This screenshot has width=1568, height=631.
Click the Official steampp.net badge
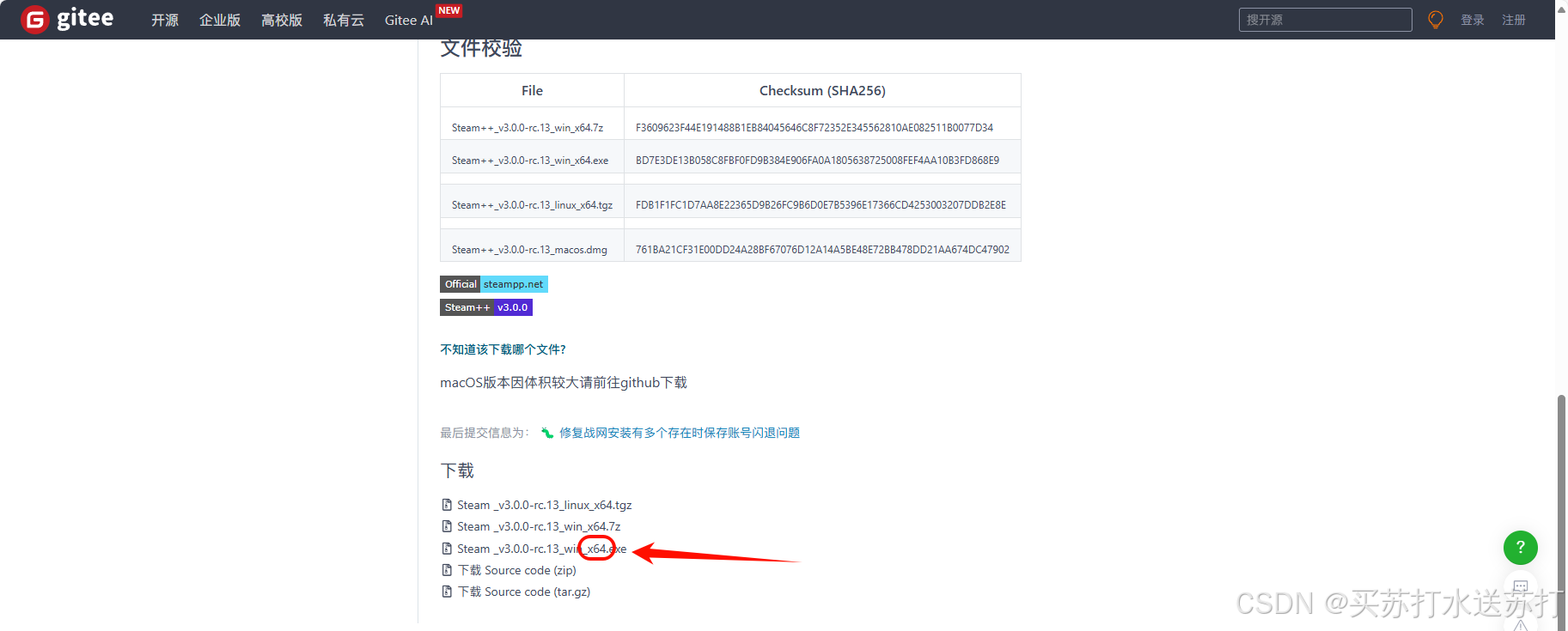pyautogui.click(x=494, y=284)
